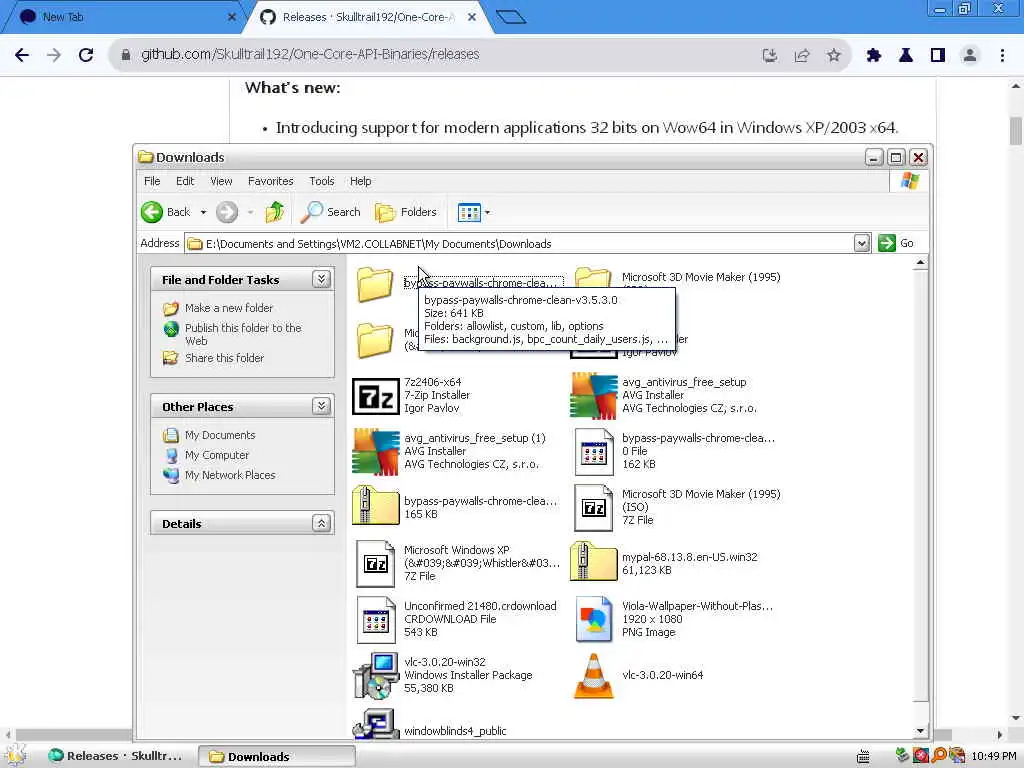
Task: Click Chrome's back navigation arrow
Action: pos(22,55)
